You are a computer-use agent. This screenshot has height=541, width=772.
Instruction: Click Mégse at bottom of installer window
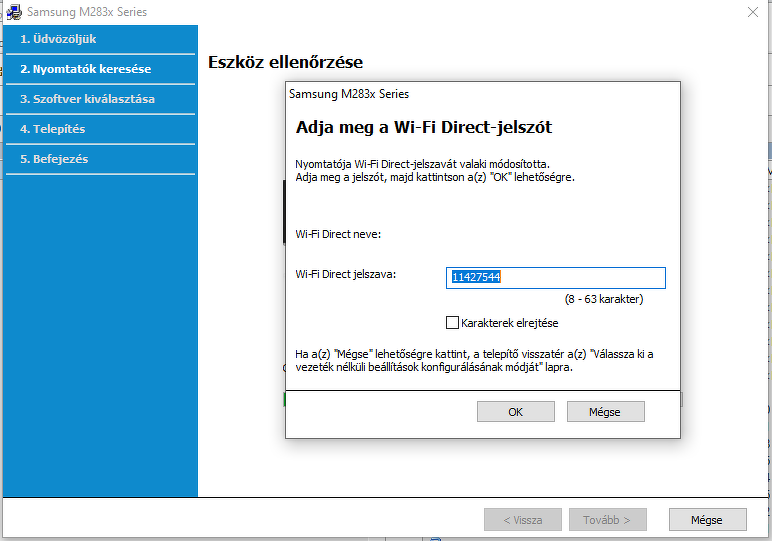[707, 520]
